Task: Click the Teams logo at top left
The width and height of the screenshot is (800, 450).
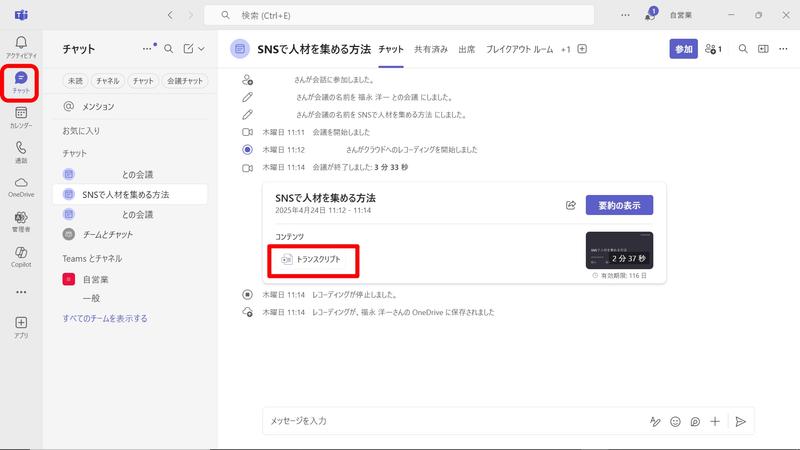Action: pyautogui.click(x=21, y=15)
